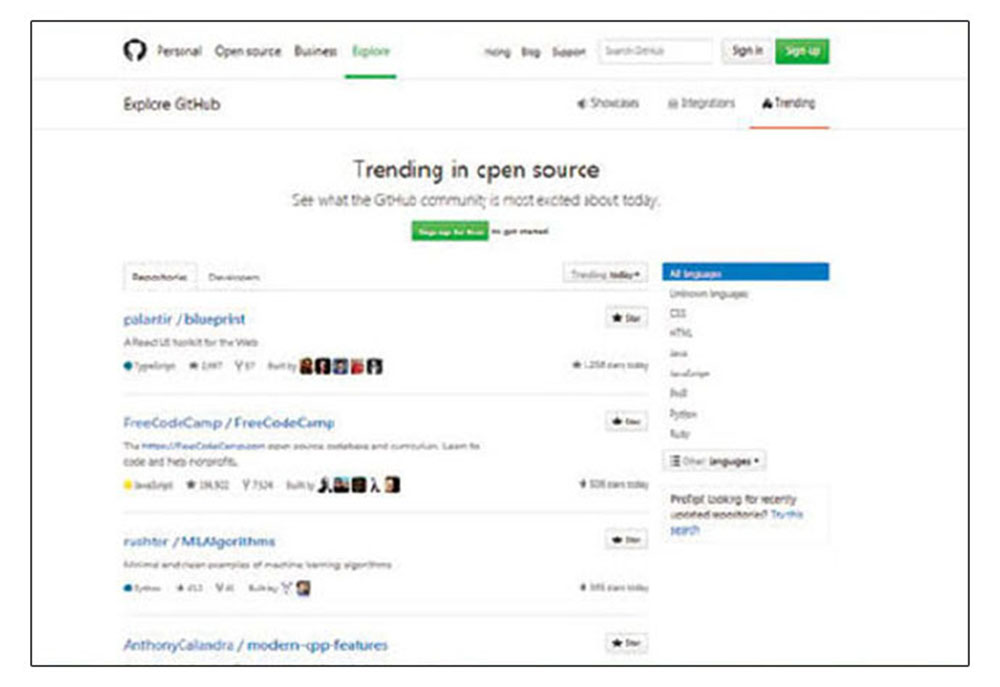
Task: Open the Support link in header
Action: (568, 52)
